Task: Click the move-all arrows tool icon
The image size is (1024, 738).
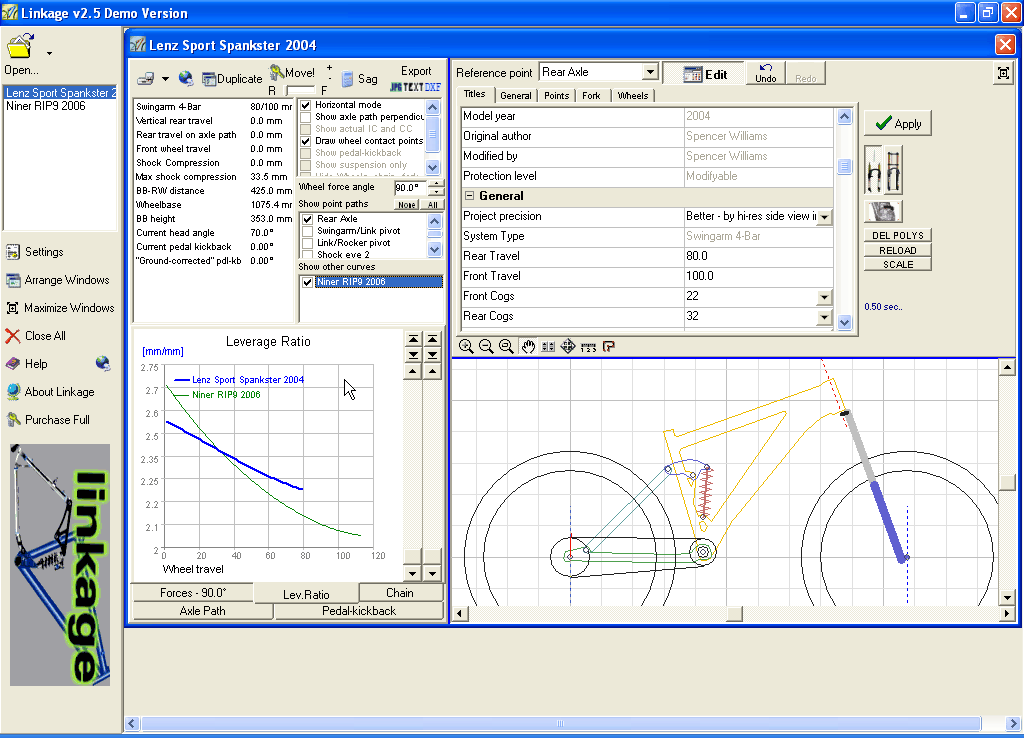Action: [568, 346]
